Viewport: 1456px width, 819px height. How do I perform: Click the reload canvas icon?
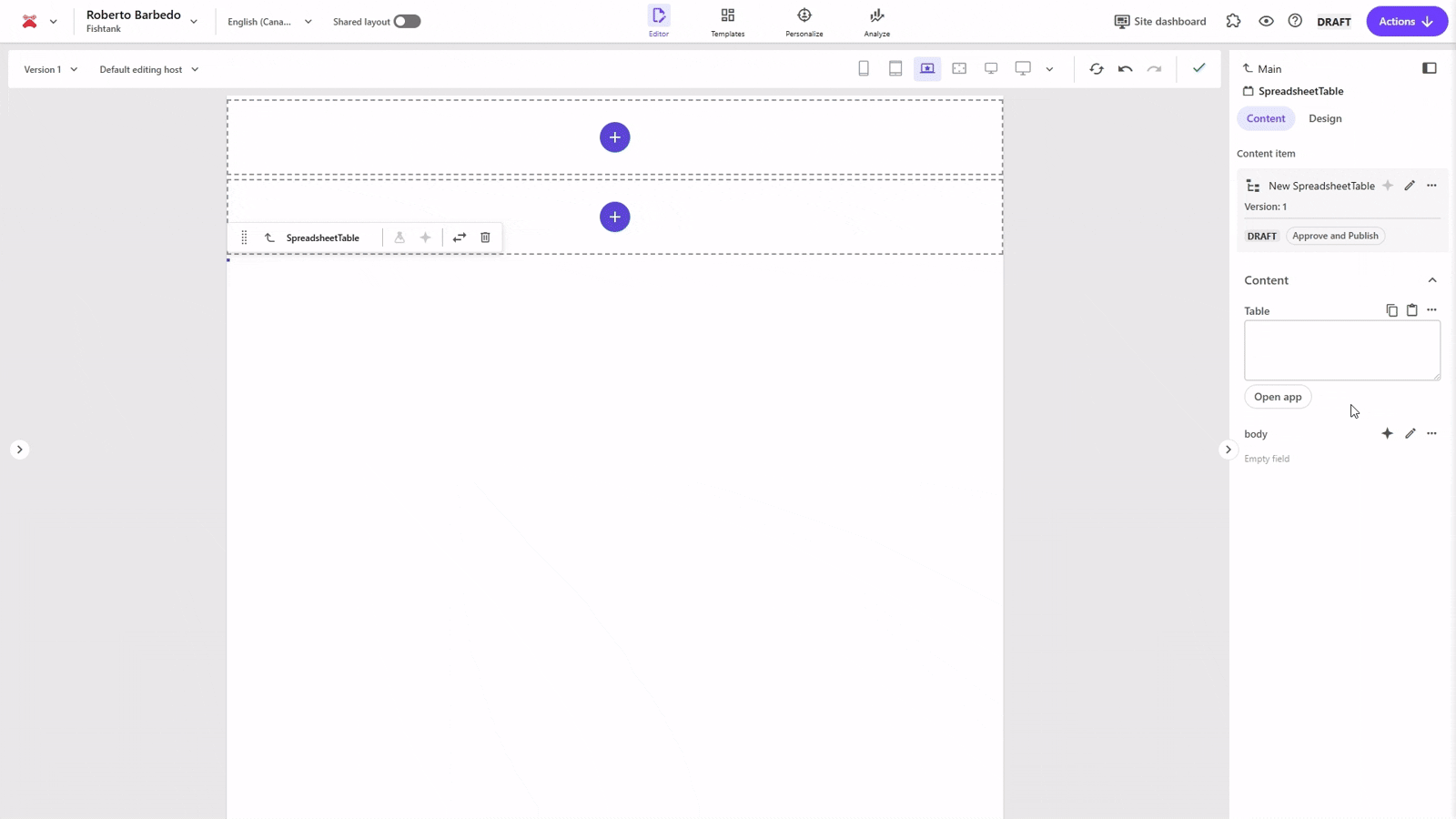(1097, 69)
